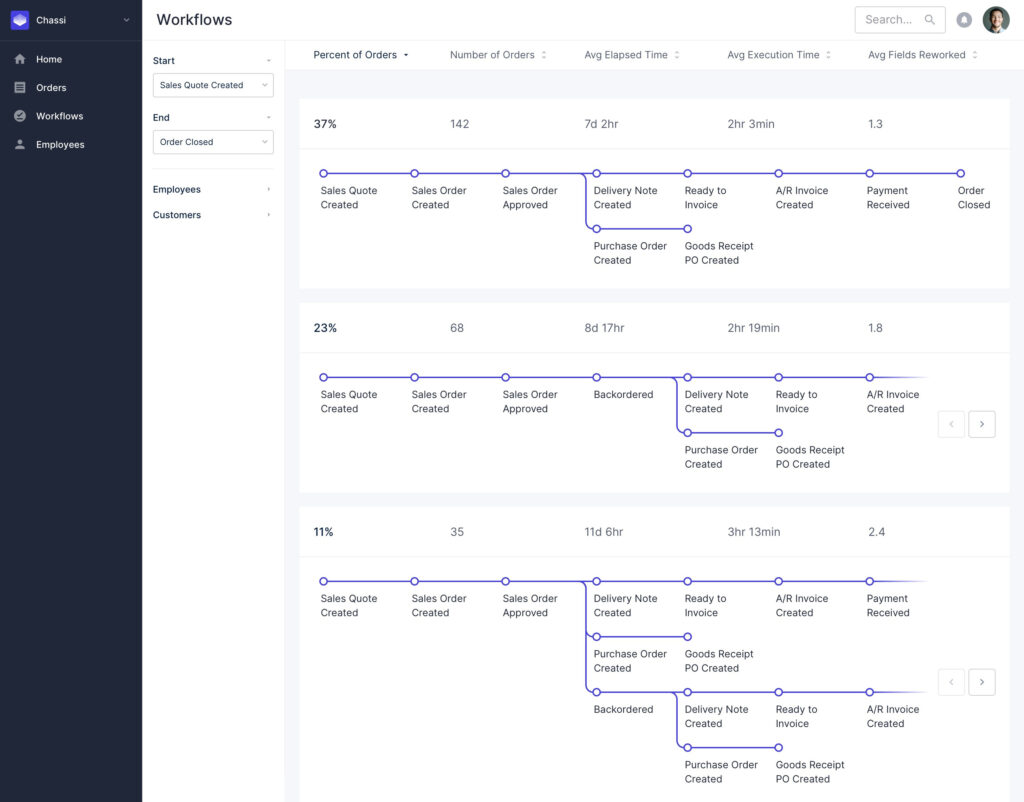This screenshot has height=802, width=1024.
Task: Select Delivery Note Created node in 23% workflow
Action: (x=688, y=377)
